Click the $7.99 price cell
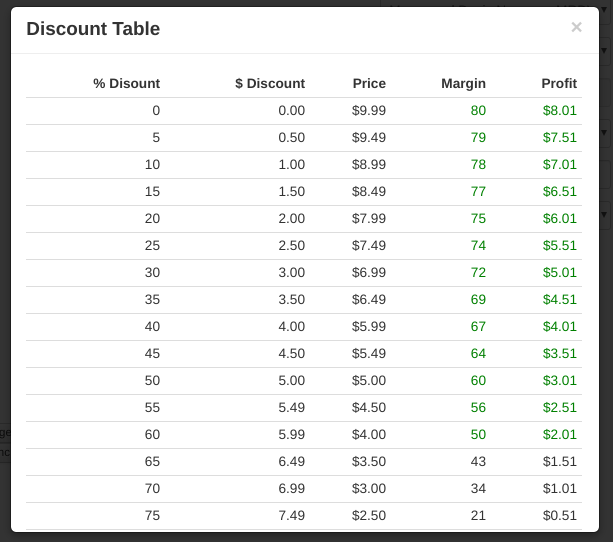The image size is (613, 542). click(369, 219)
